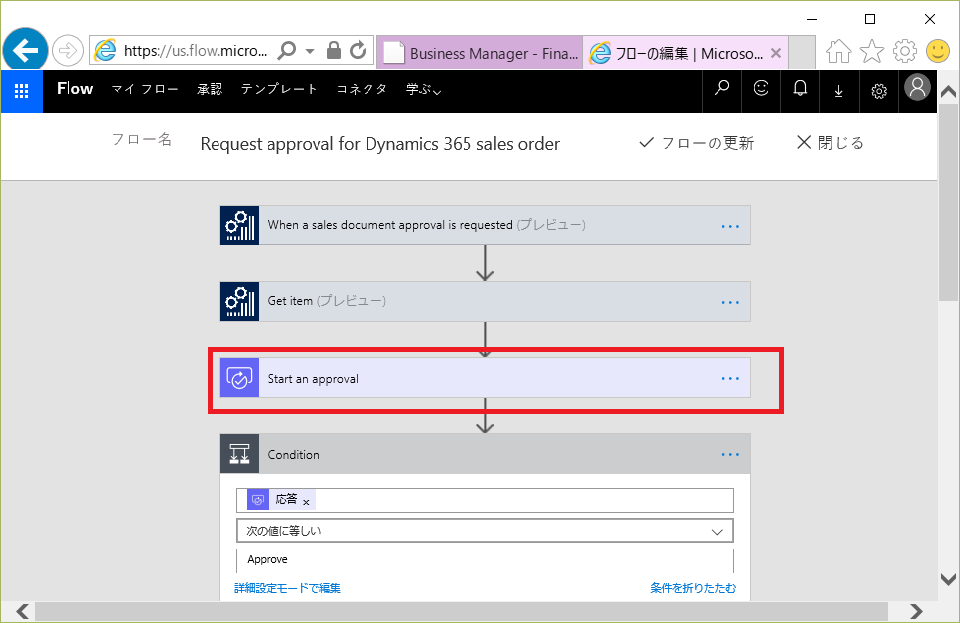
Task: Click the 条件を折りたたむ link
Action: click(x=693, y=588)
